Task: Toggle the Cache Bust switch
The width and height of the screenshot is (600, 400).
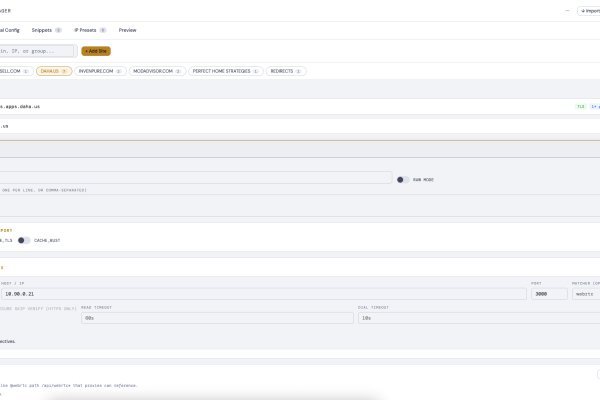Action: coord(24,240)
